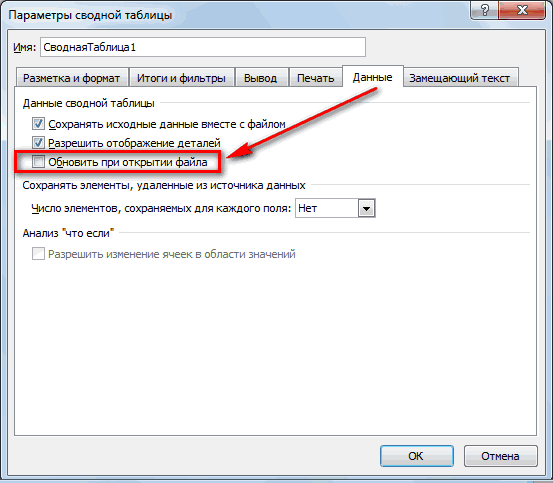
Task: Enable 'Обновить при открытии файла' checkbox
Action: (38, 162)
